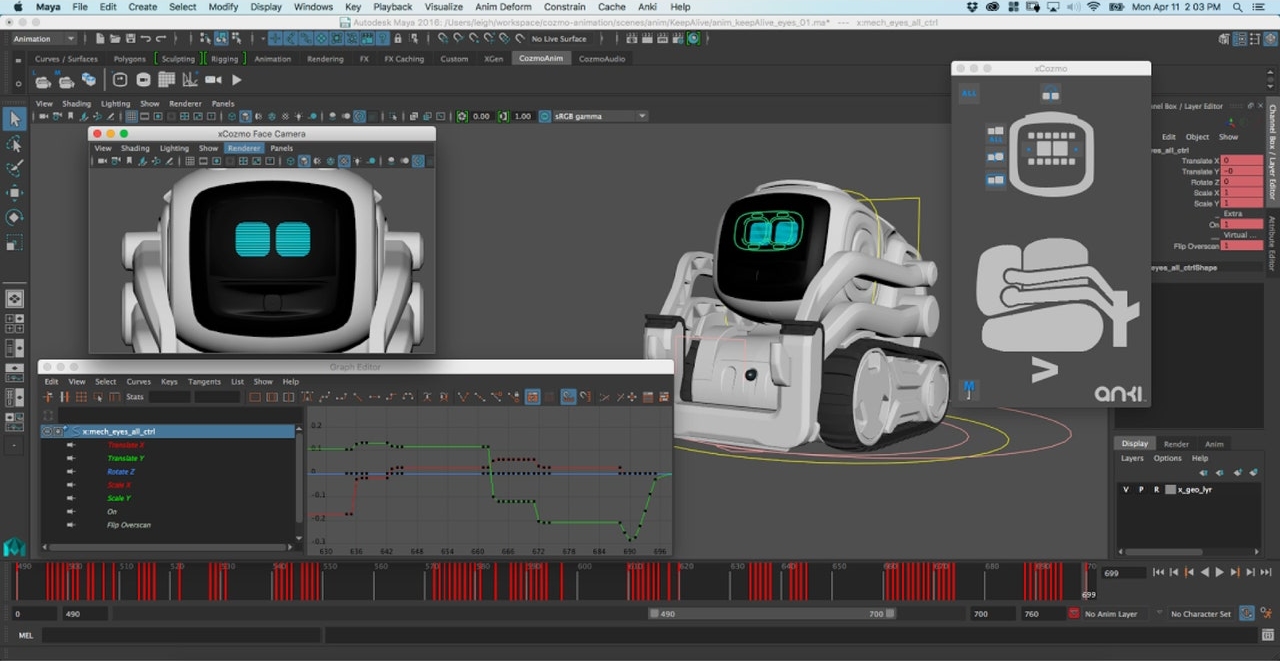Click the Graph Editor icon in the CozmoAnim shelf
This screenshot has height=661, width=1280.
190,80
